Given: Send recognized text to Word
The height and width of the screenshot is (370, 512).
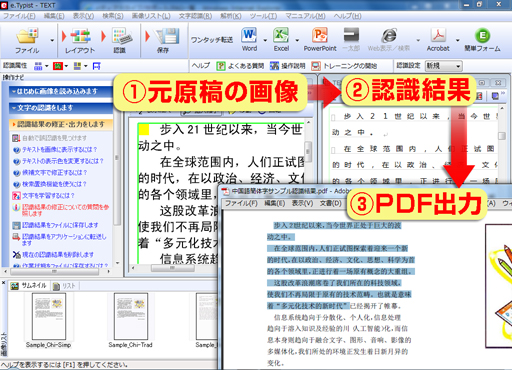Looking at the screenshot, I should [x=249, y=35].
